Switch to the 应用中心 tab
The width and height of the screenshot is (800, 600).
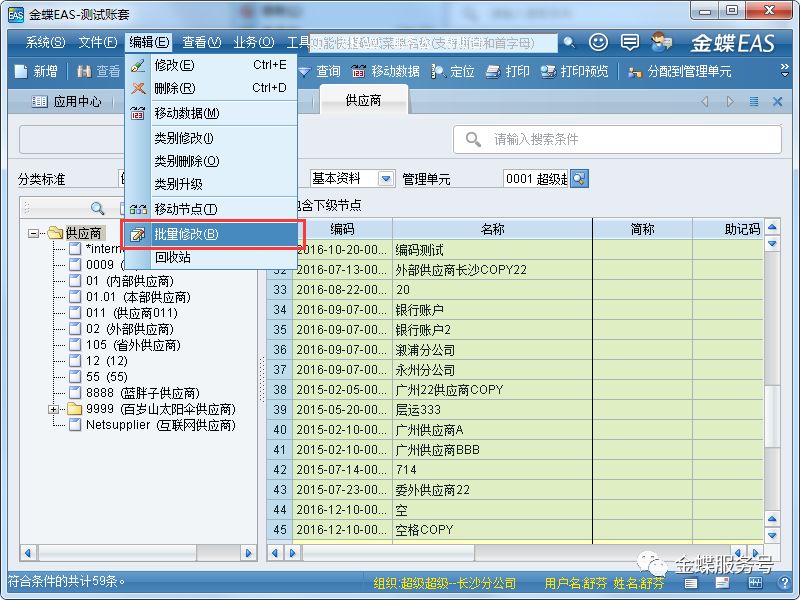point(66,102)
